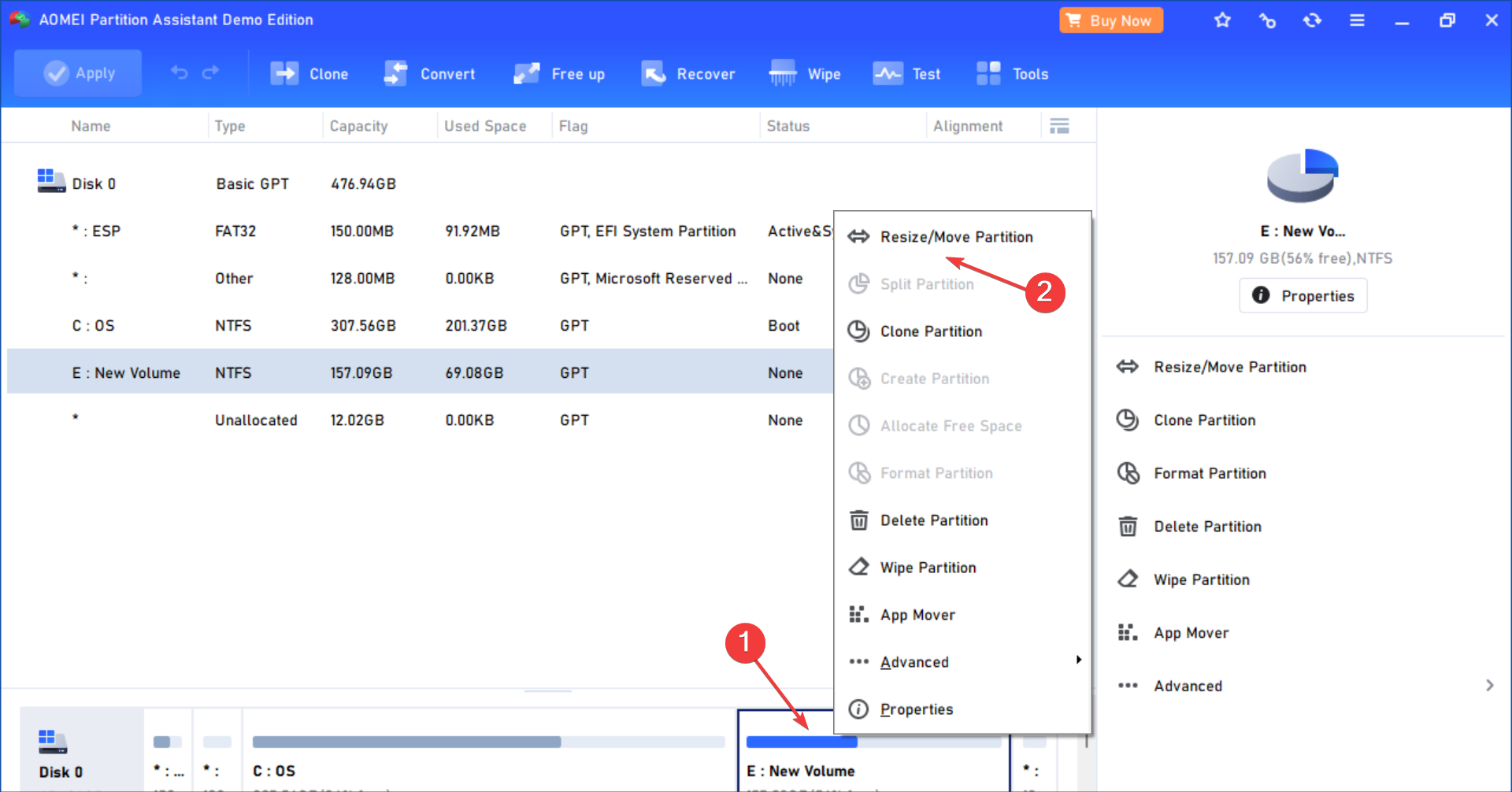Sort by the Used Space column header
The width and height of the screenshot is (1512, 792).
[x=485, y=126]
